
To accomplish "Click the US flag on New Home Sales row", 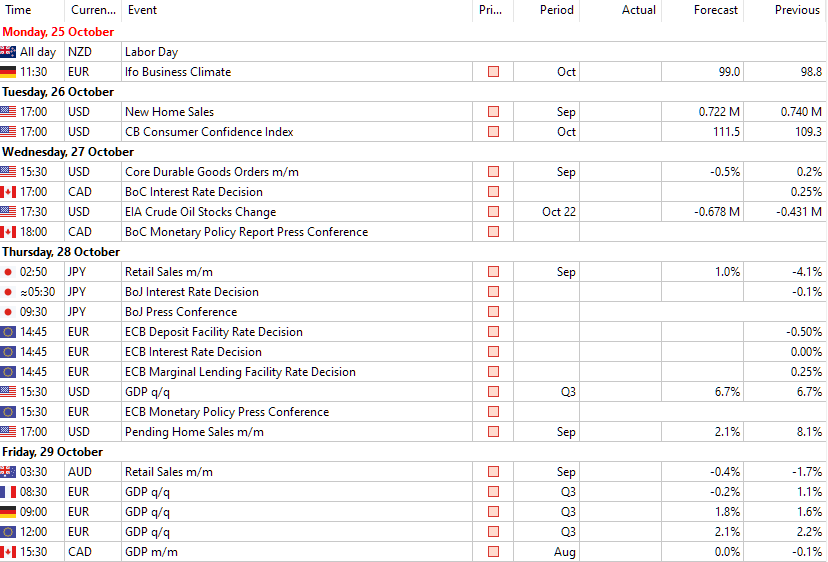I will pyautogui.click(x=8, y=112).
